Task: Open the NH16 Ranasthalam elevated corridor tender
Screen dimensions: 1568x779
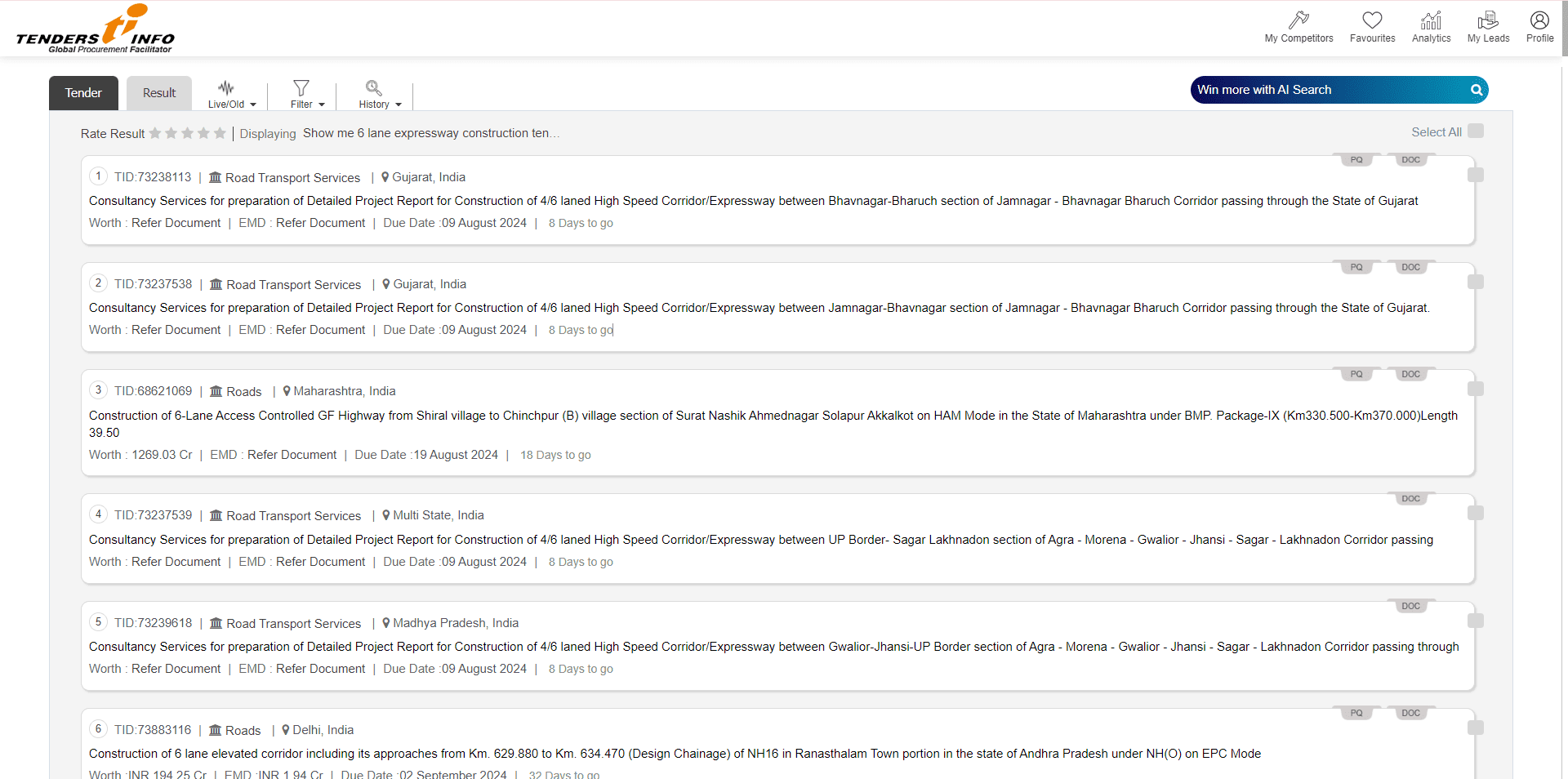Action: (675, 754)
